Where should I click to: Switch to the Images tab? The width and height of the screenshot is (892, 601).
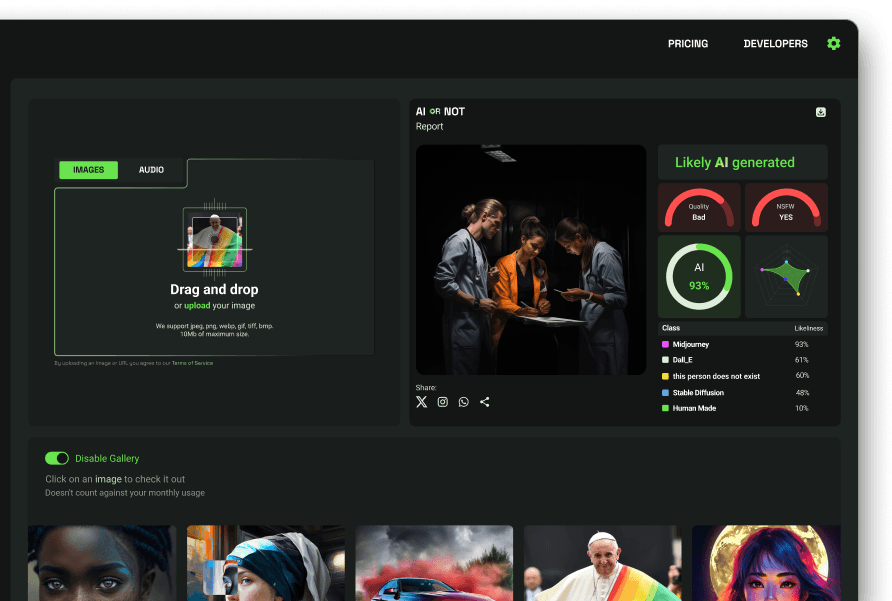(88, 170)
